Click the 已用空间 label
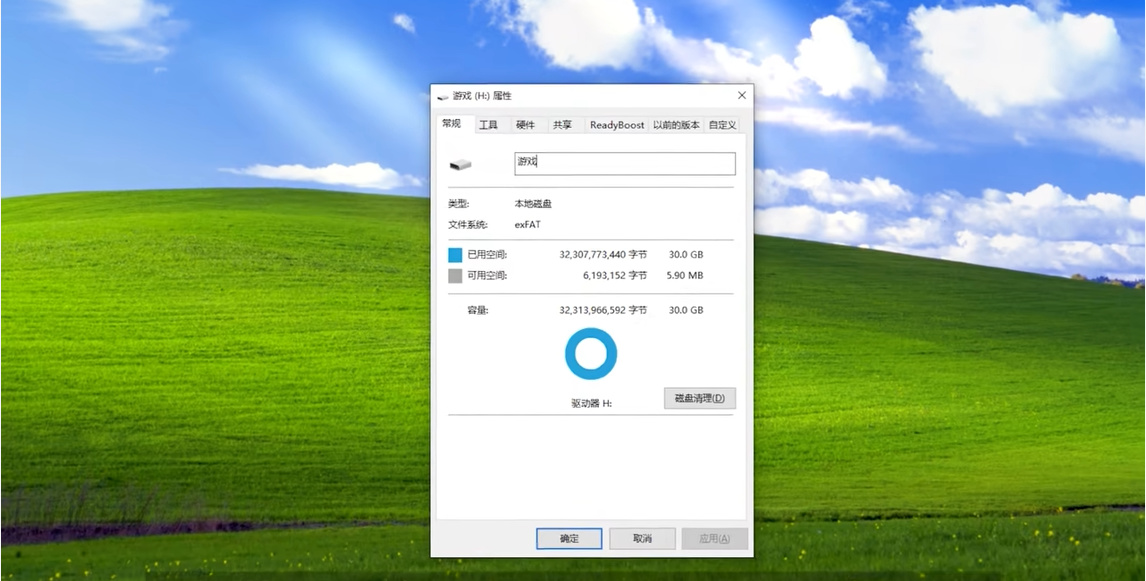Screen dimensions: 1146x581 coord(487,255)
